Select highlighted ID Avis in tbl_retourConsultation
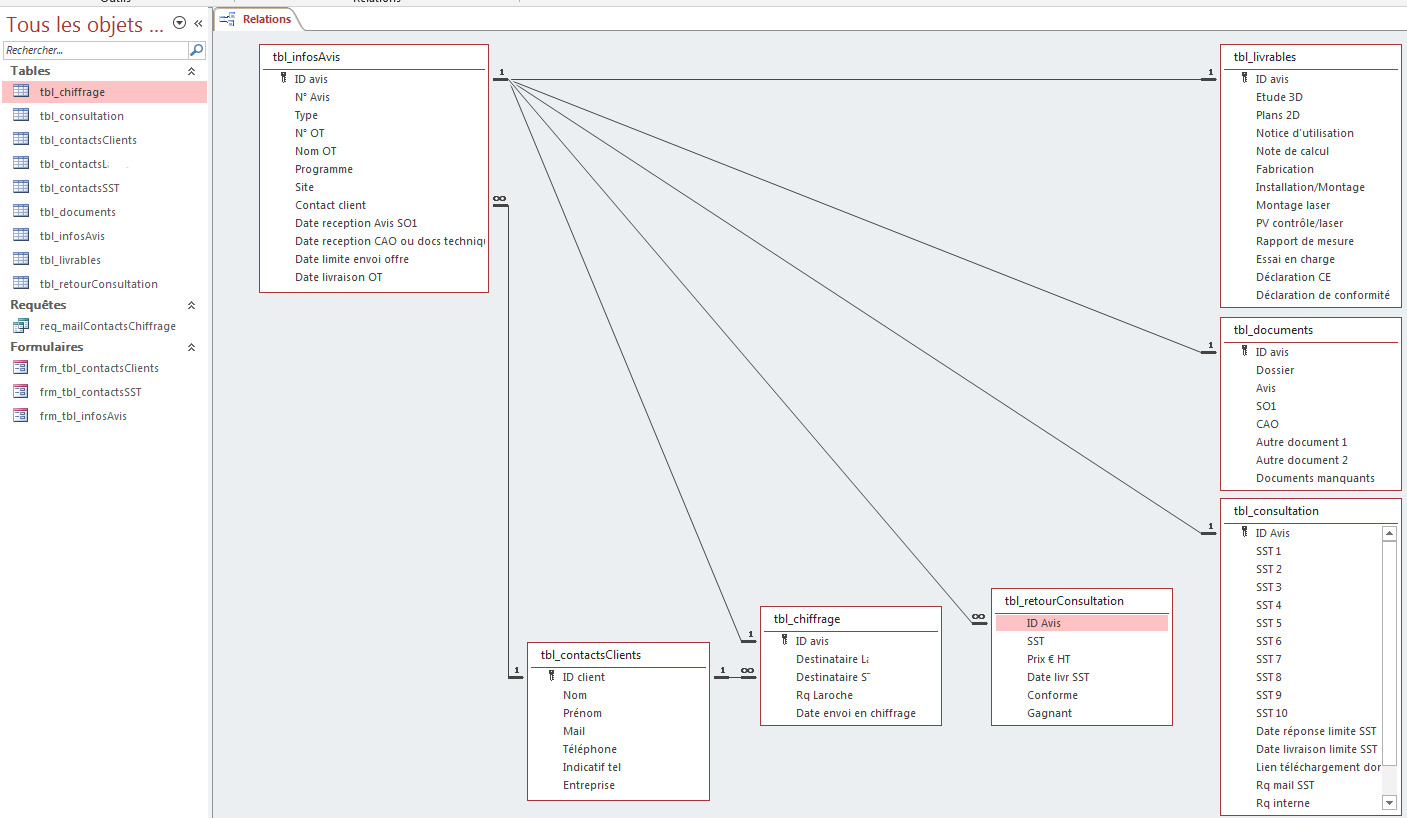The height and width of the screenshot is (818, 1407). click(1081, 623)
